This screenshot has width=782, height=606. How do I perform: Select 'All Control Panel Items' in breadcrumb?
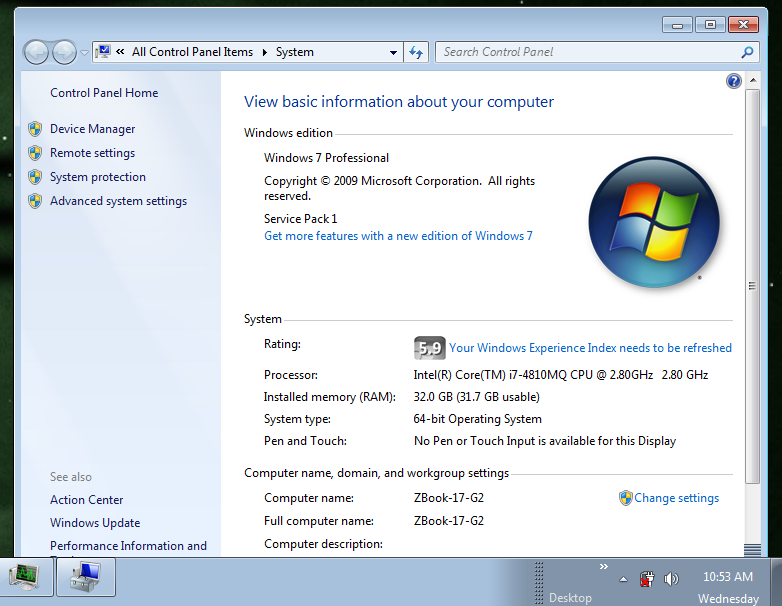click(192, 52)
